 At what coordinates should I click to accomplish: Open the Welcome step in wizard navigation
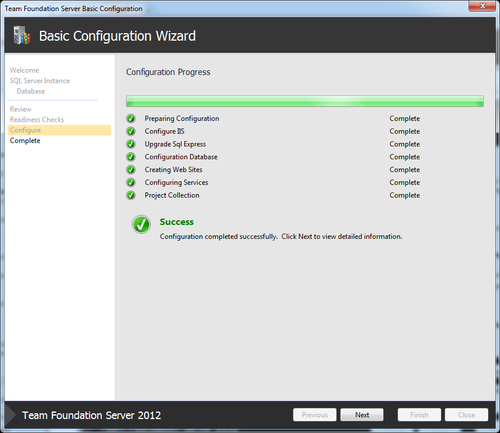point(24,70)
